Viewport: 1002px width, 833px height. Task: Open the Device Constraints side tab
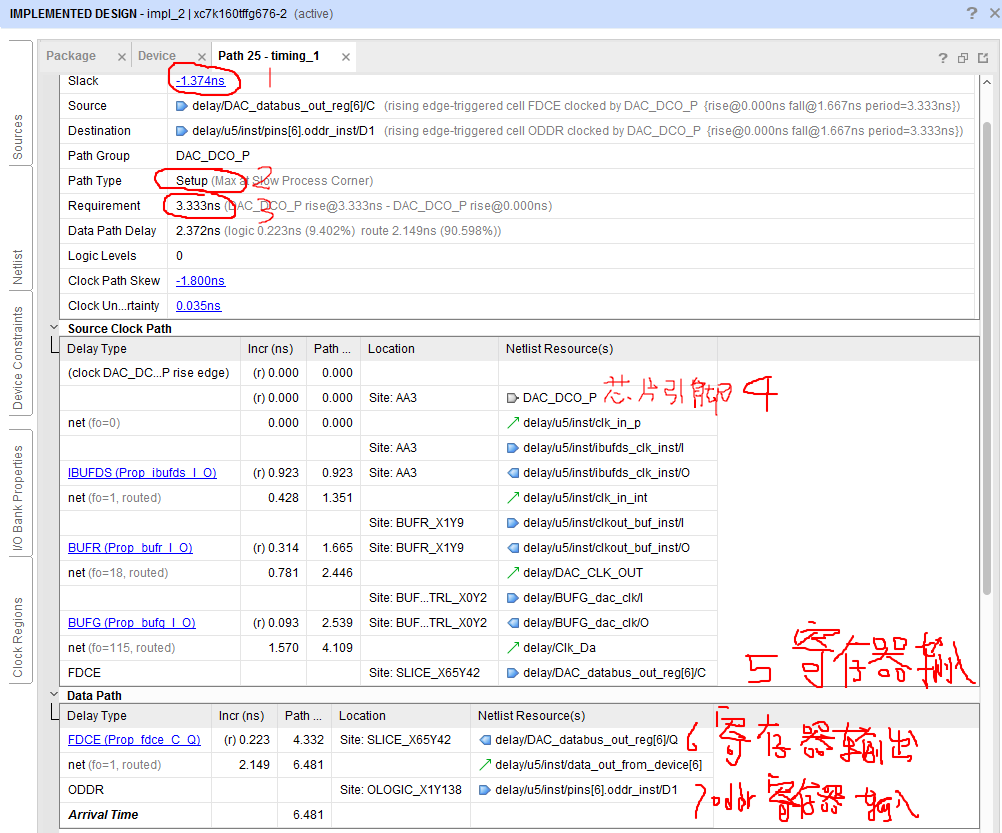pyautogui.click(x=18, y=358)
